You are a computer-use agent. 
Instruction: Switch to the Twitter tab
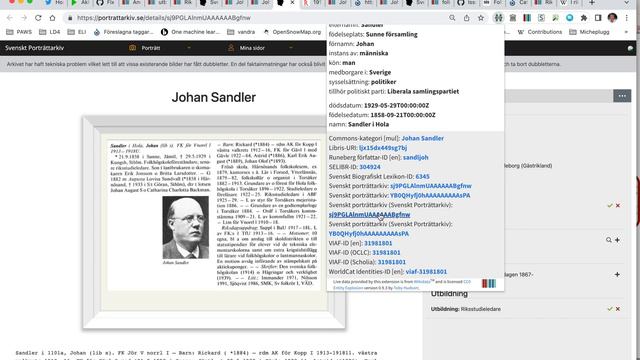(54, 3)
